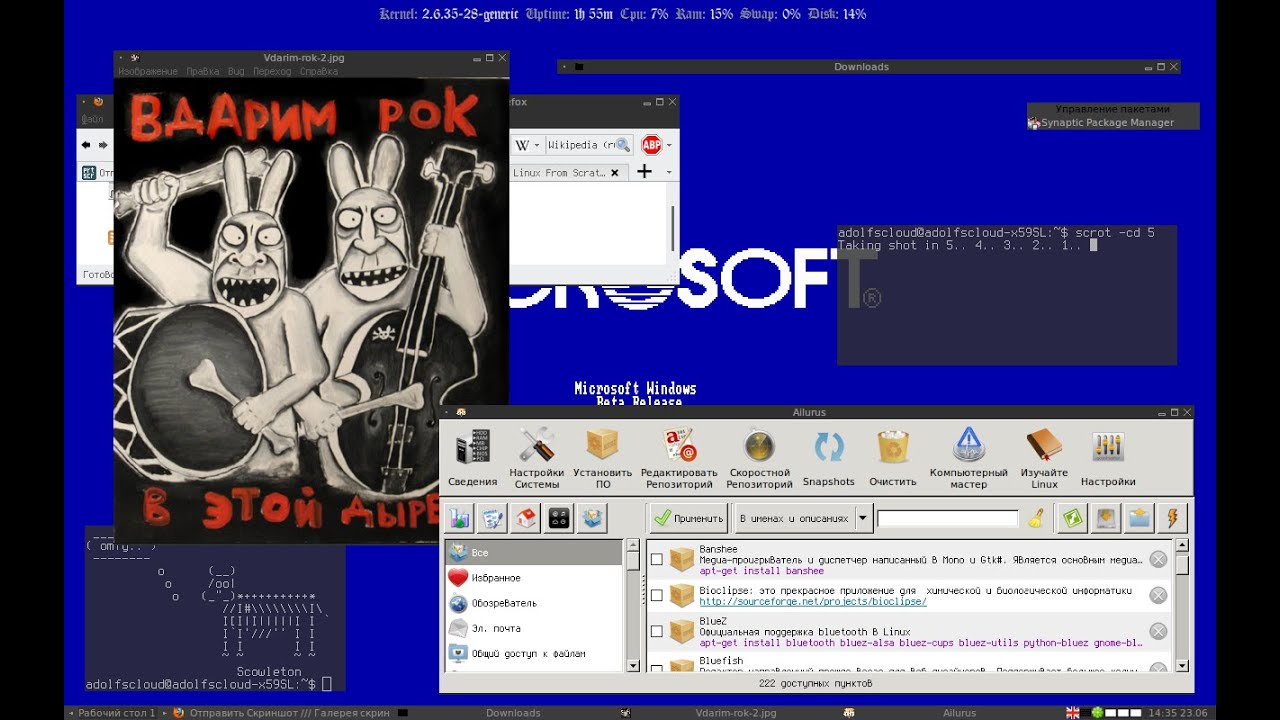This screenshot has height=720, width=1280.
Task: Click the download-box toolbar button in Ailurus
Action: click(1106, 518)
